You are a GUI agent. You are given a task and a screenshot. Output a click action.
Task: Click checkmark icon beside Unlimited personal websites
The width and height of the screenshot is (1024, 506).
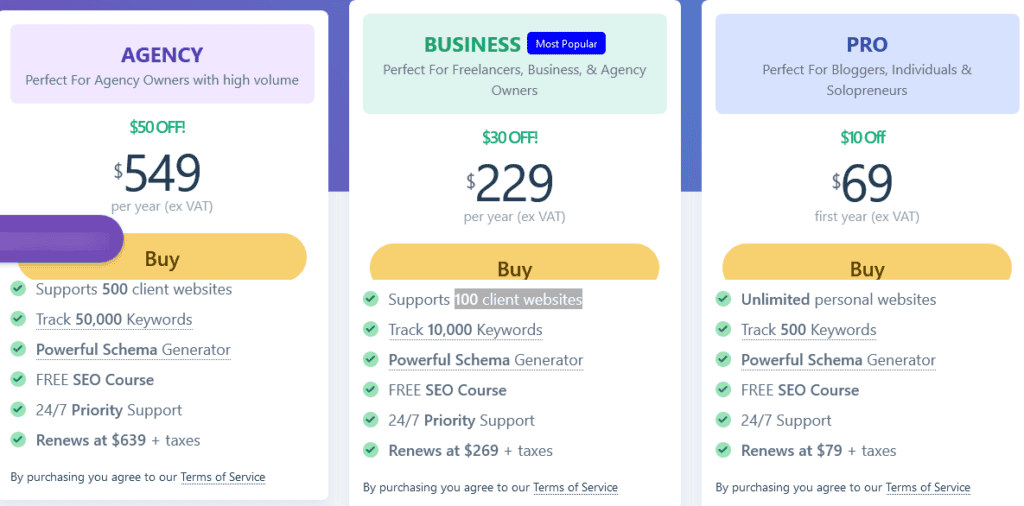(x=723, y=299)
